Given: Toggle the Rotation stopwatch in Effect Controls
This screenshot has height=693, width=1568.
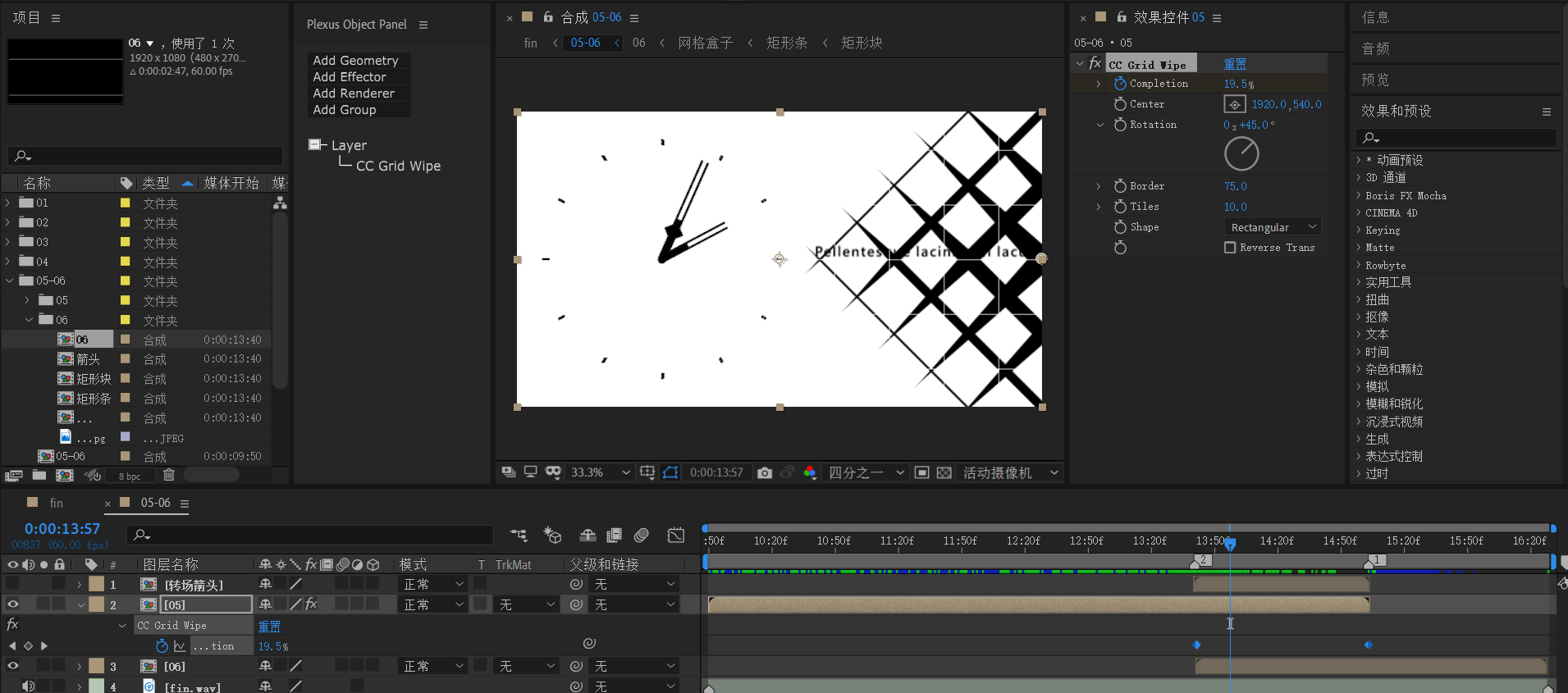Looking at the screenshot, I should pos(1120,125).
